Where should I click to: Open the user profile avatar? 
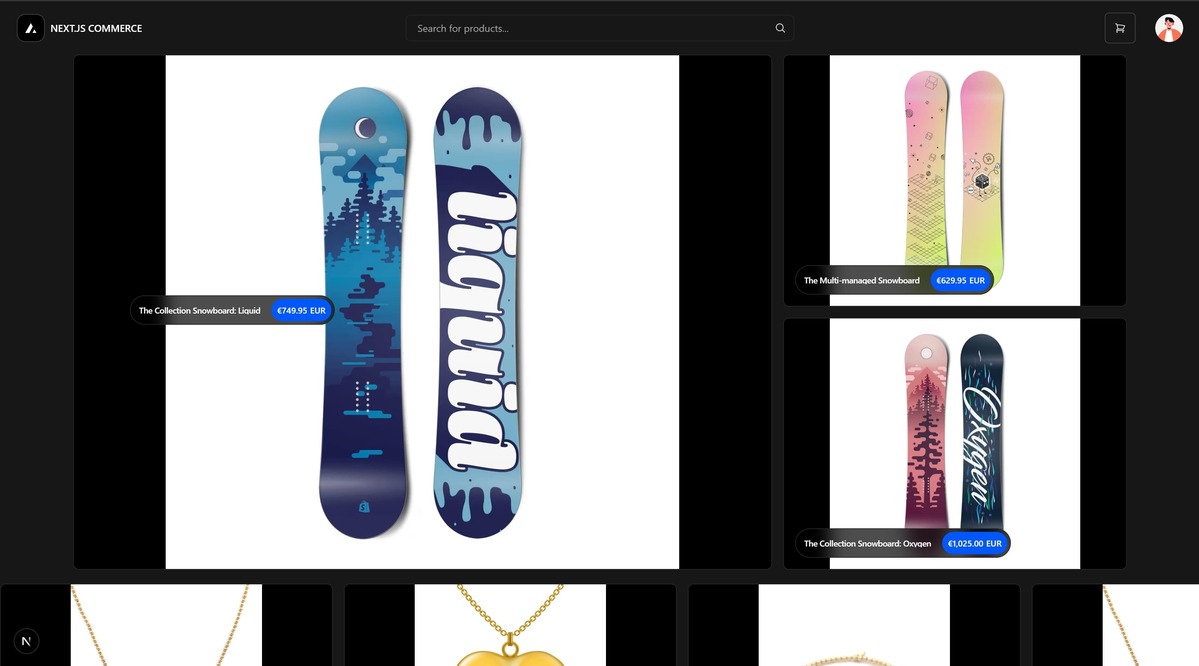[x=1168, y=28]
